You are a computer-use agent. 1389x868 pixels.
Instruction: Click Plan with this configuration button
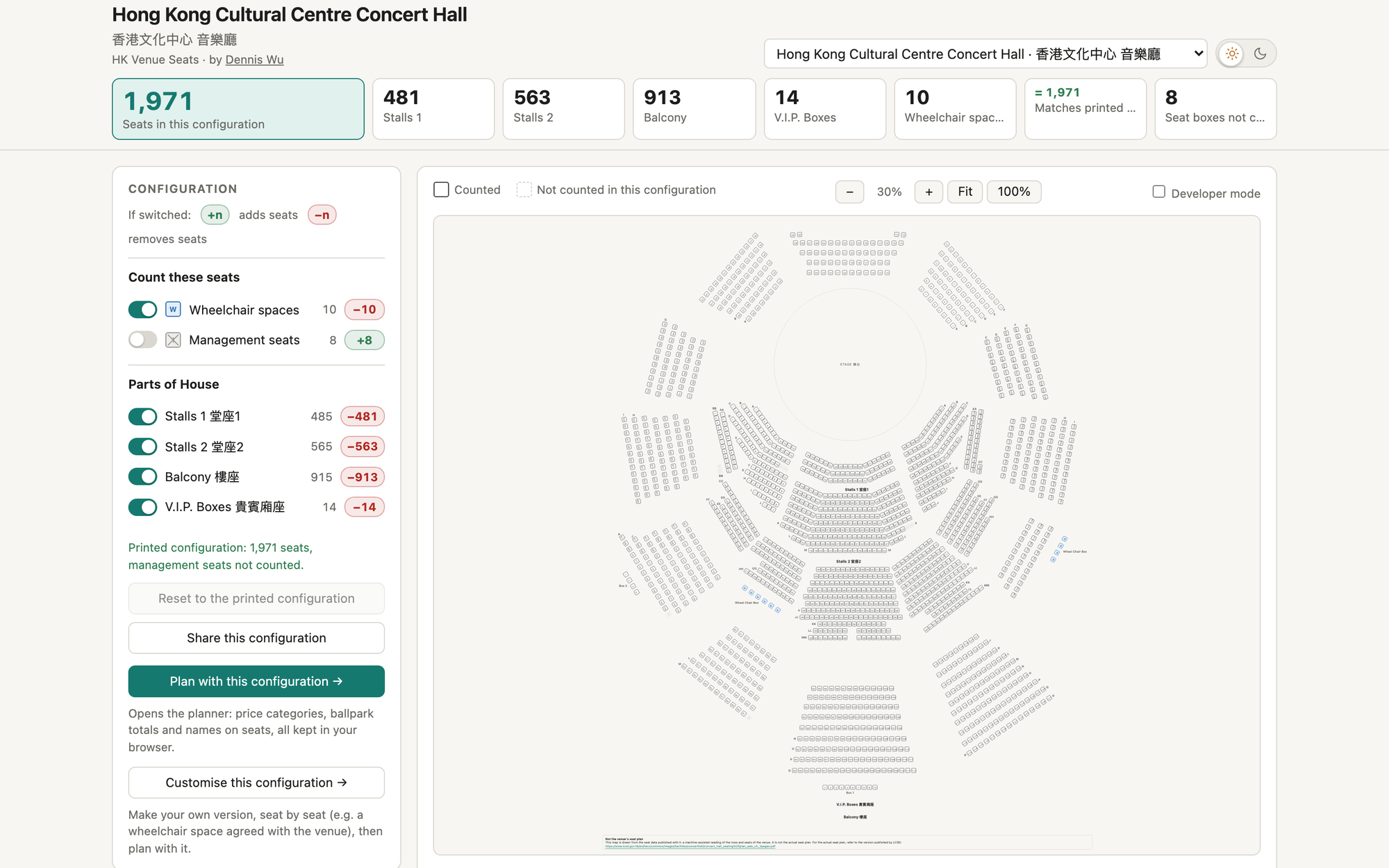point(256,681)
